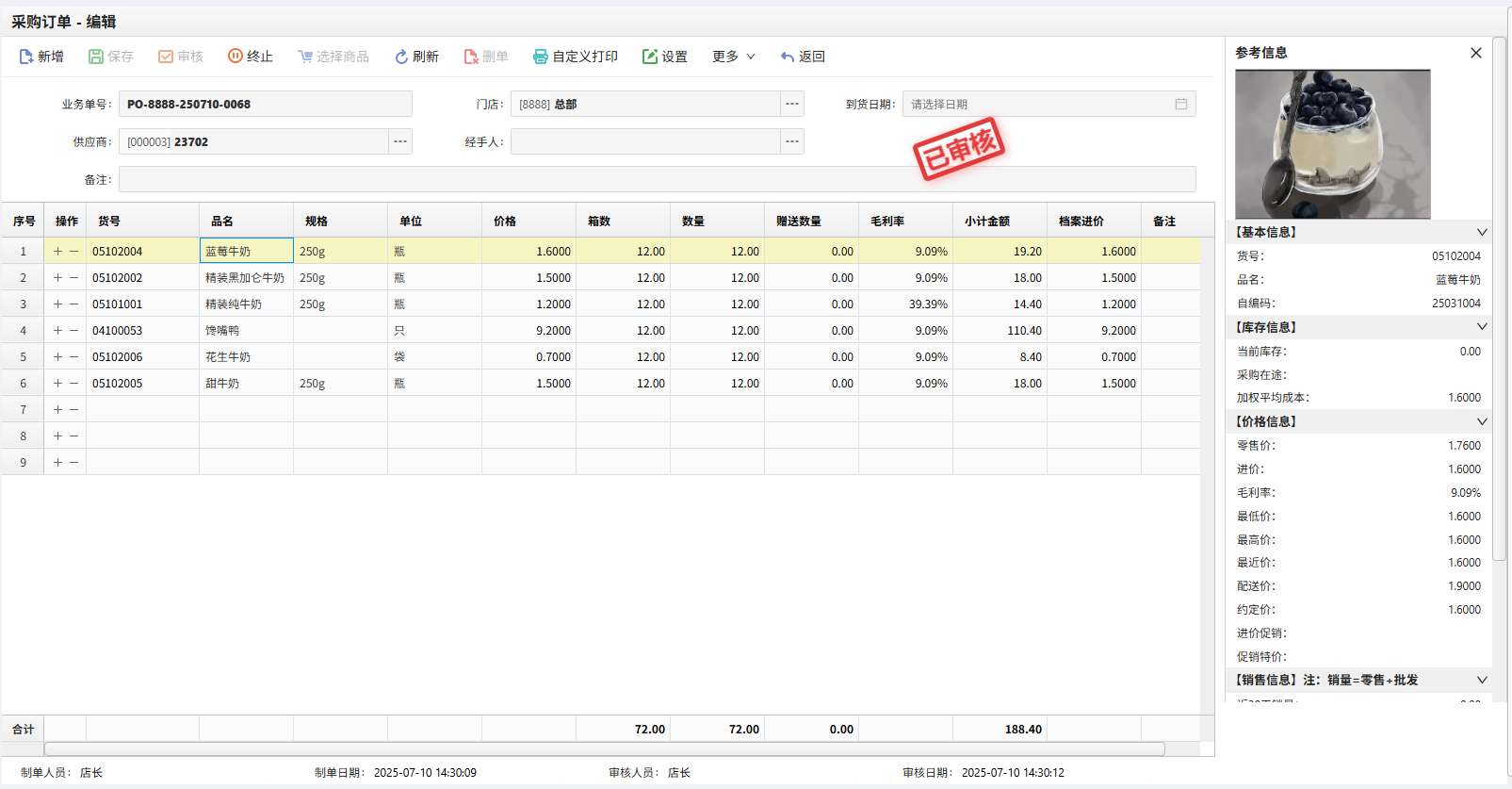Open 选择商品 product picker
The image size is (1512, 789).
(333, 57)
